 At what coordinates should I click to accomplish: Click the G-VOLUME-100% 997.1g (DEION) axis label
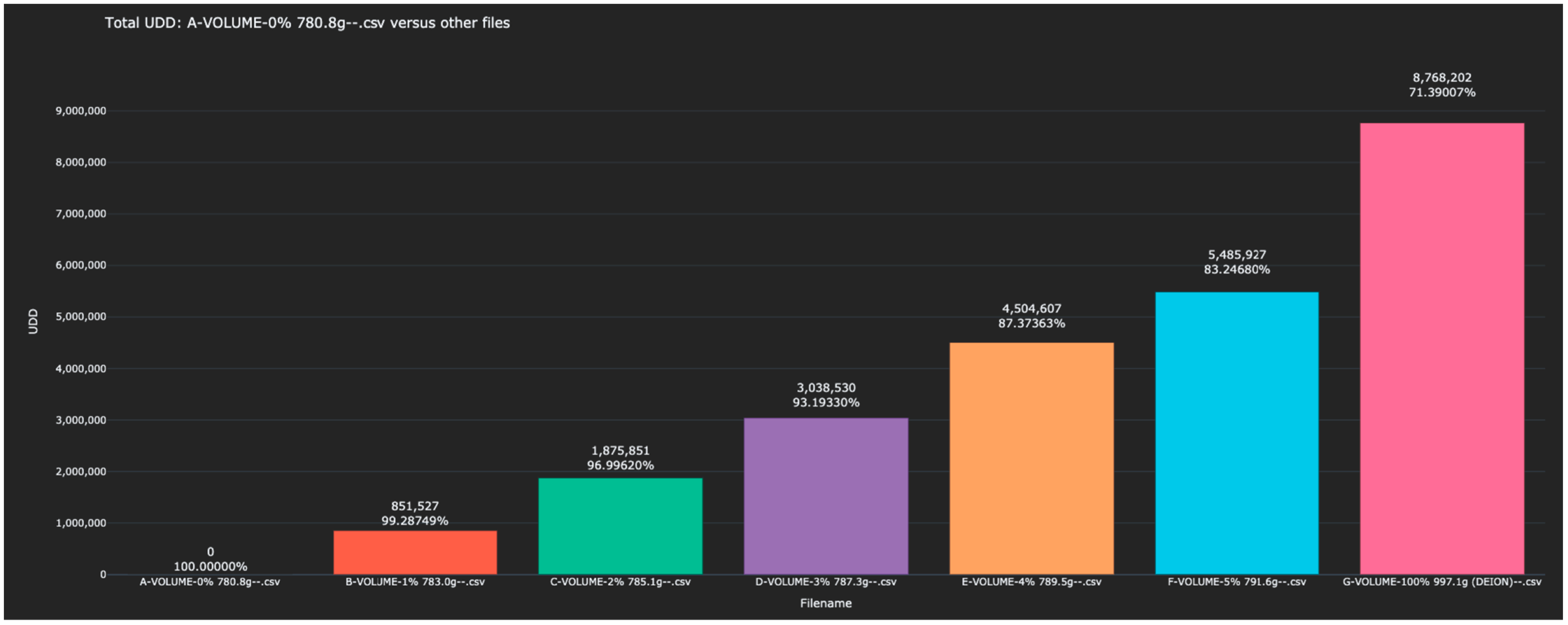coord(1441,582)
